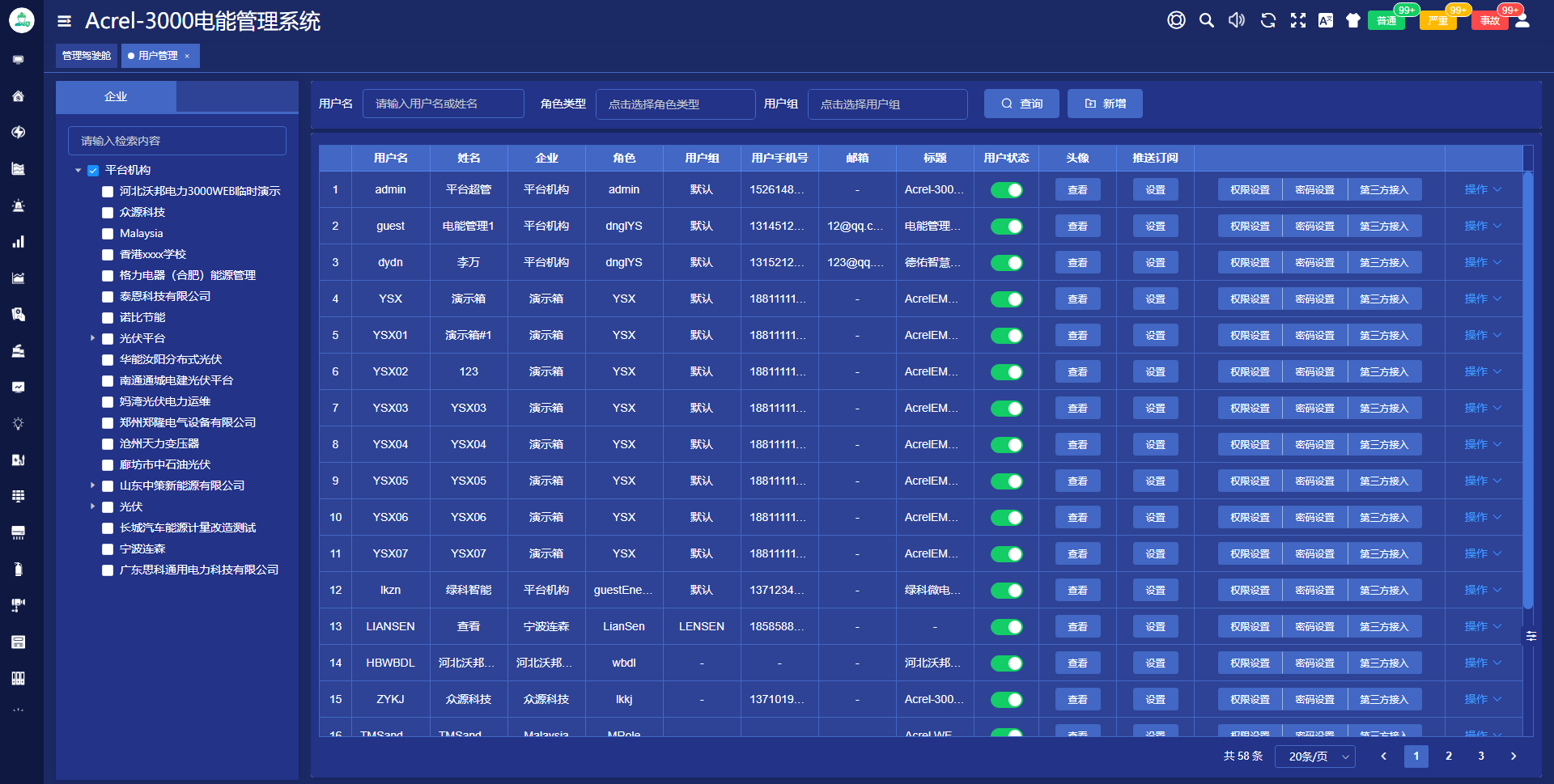Open the 操作 dropdown for admin row
Image resolution: width=1554 pixels, height=784 pixels.
[1483, 189]
